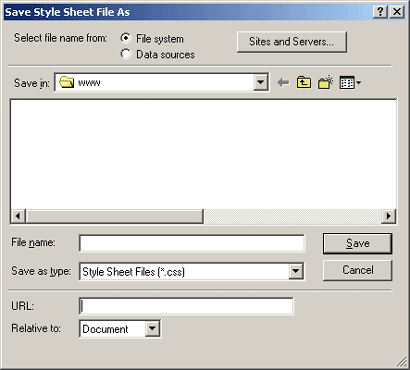This screenshot has height=370, width=410.
Task: Select the File system radio button
Action: point(126,38)
